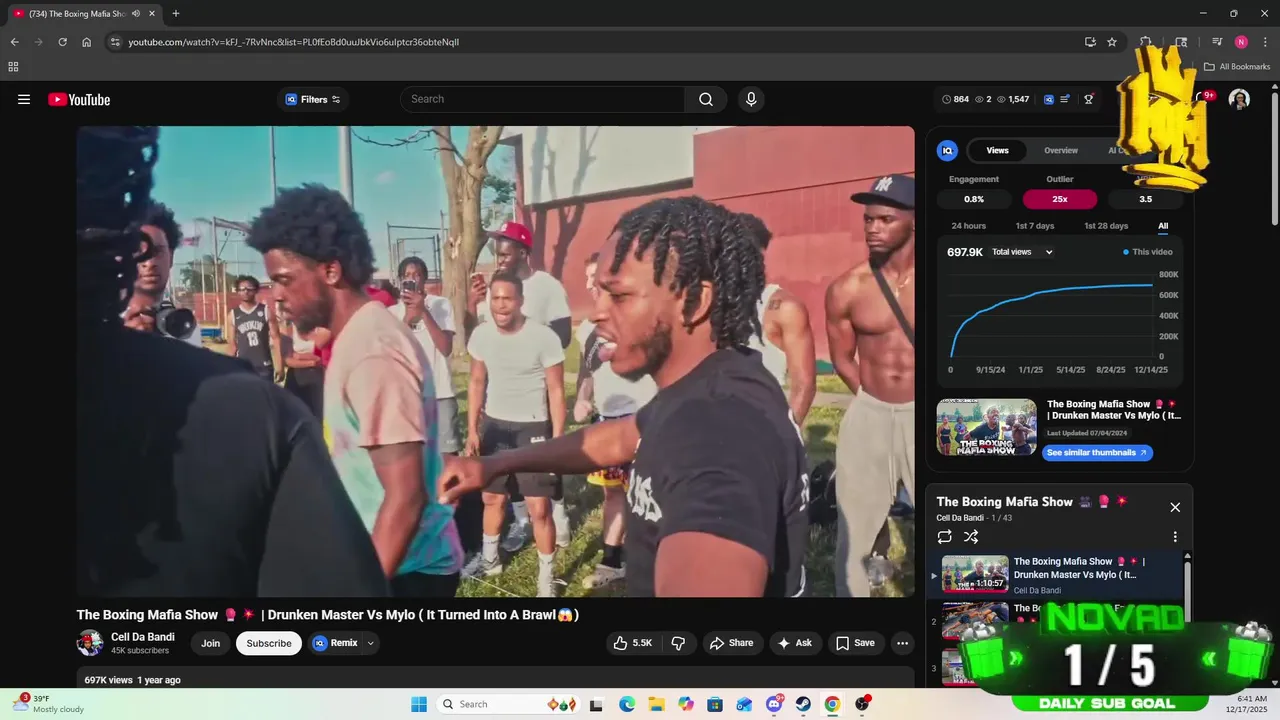Click the YouTube search text field
1280x720 pixels.
[543, 99]
